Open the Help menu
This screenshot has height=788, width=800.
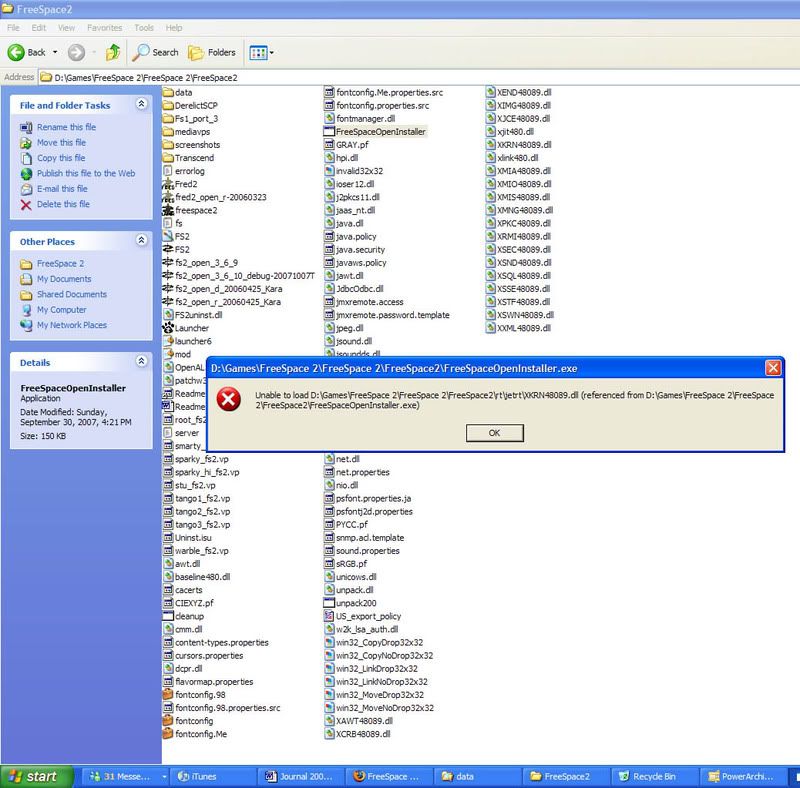174,28
